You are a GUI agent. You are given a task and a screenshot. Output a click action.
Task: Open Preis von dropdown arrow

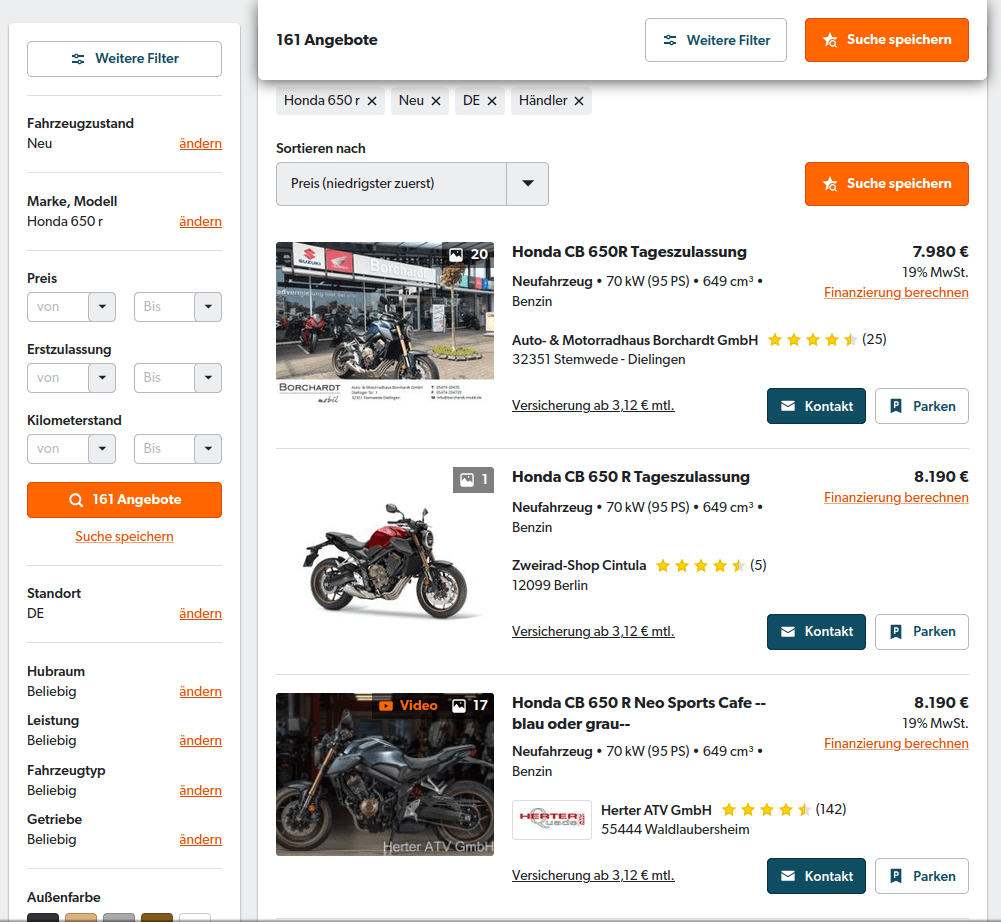click(102, 307)
